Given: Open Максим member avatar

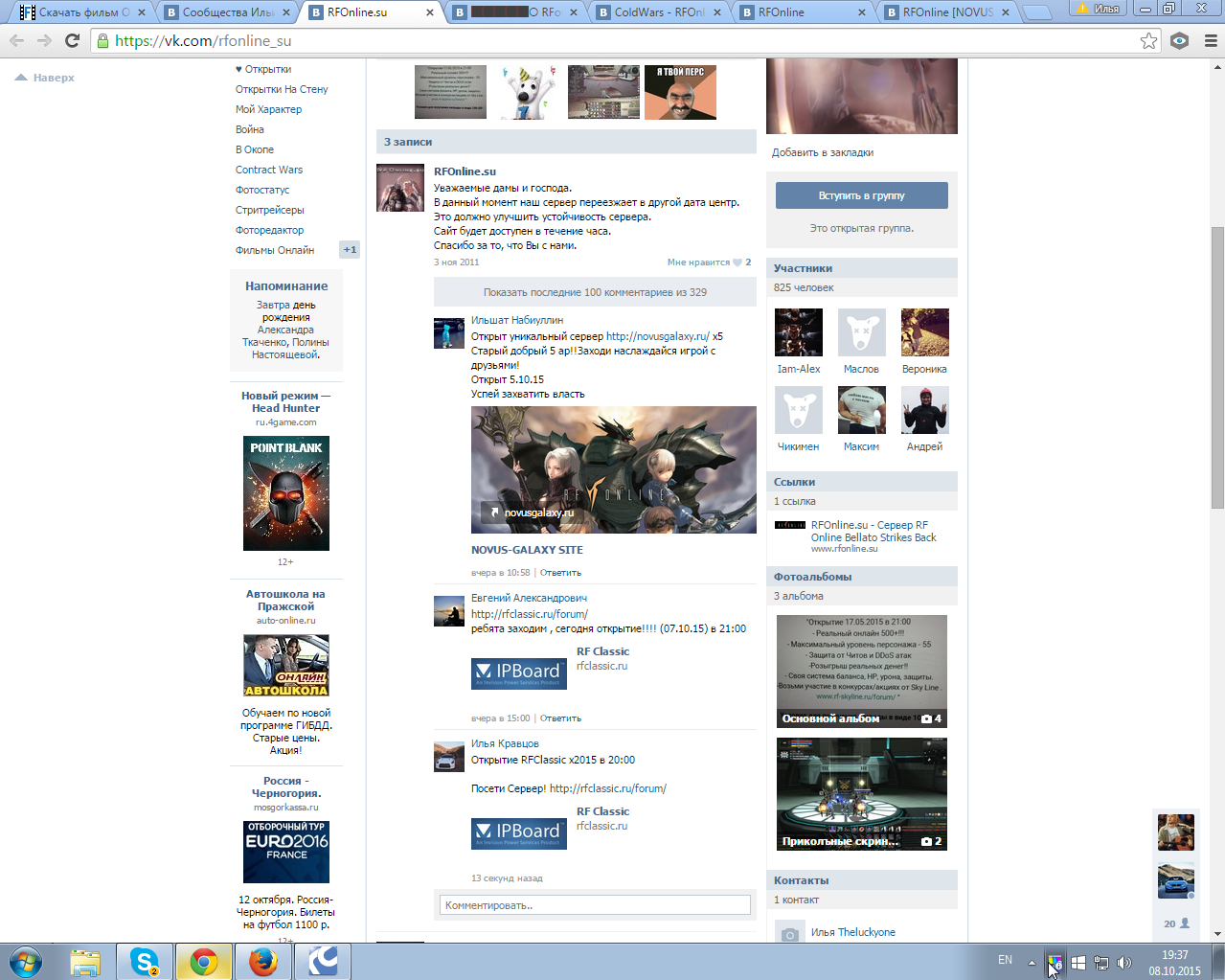Looking at the screenshot, I should click(x=862, y=410).
